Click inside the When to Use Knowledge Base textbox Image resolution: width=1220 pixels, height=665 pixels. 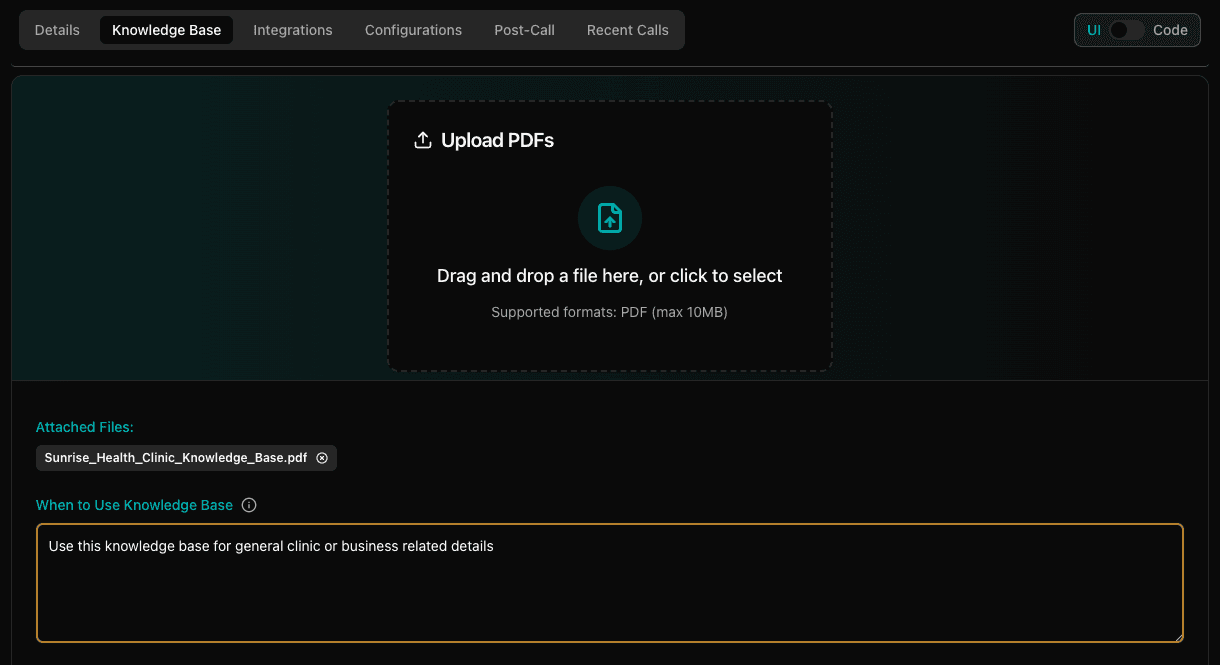click(x=610, y=580)
